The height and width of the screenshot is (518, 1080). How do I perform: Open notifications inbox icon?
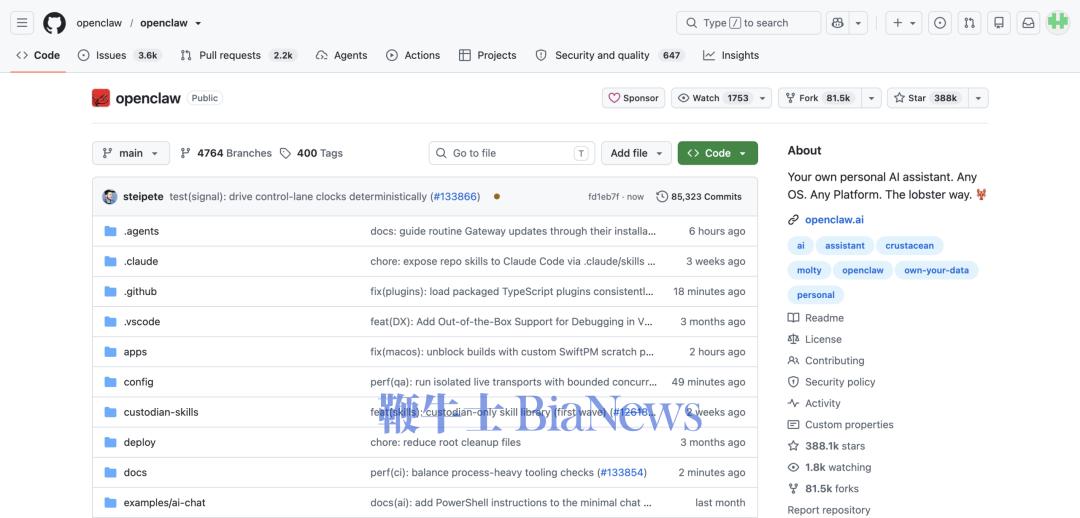coord(1028,23)
